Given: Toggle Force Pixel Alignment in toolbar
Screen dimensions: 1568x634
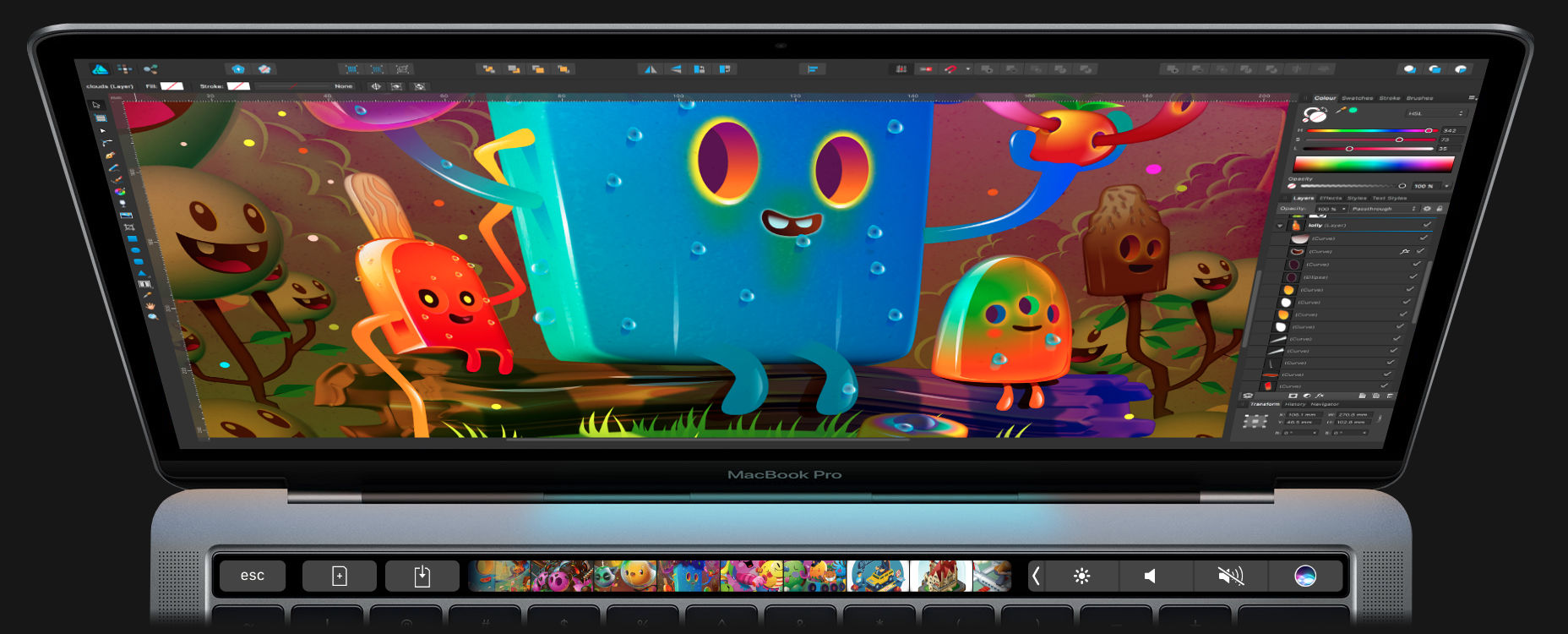Looking at the screenshot, I should coord(901,69).
